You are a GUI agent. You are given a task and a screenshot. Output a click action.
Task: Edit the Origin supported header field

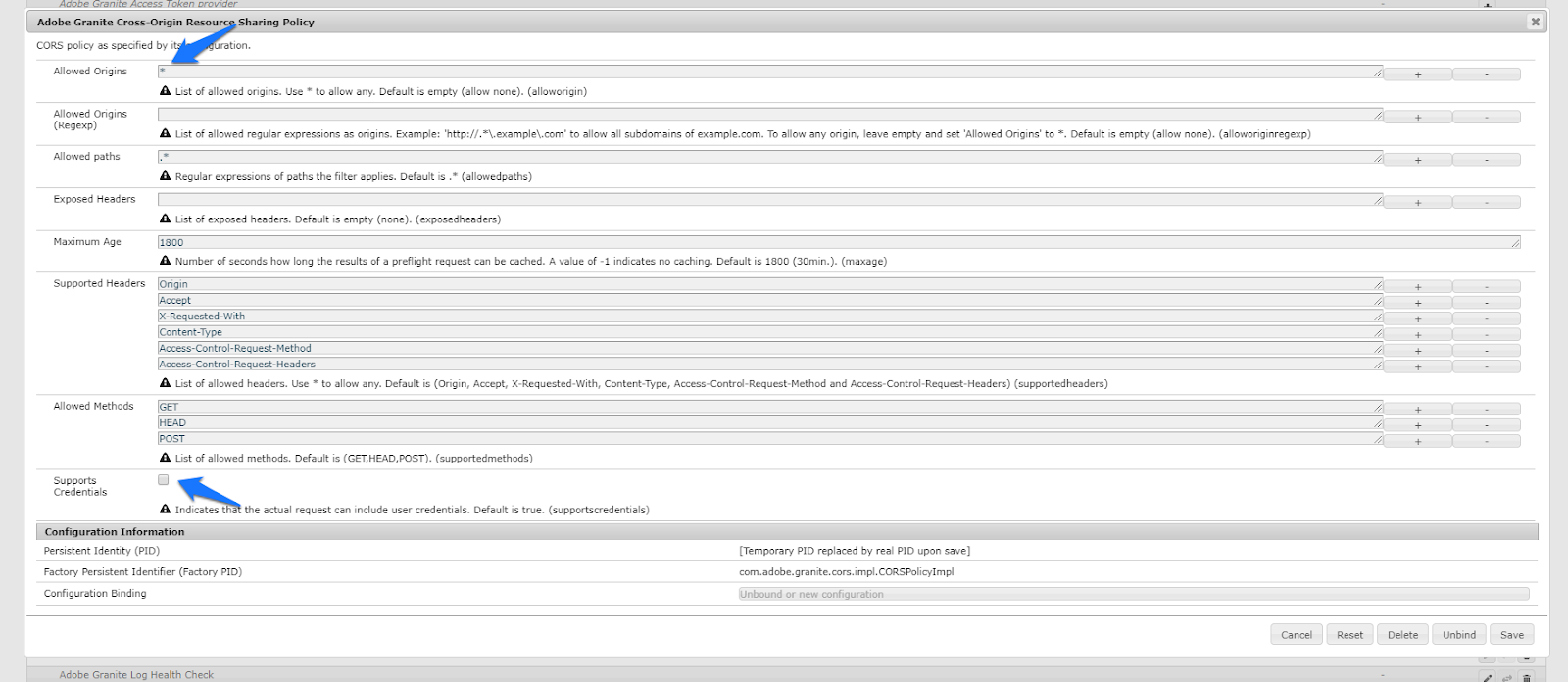[x=770, y=284]
